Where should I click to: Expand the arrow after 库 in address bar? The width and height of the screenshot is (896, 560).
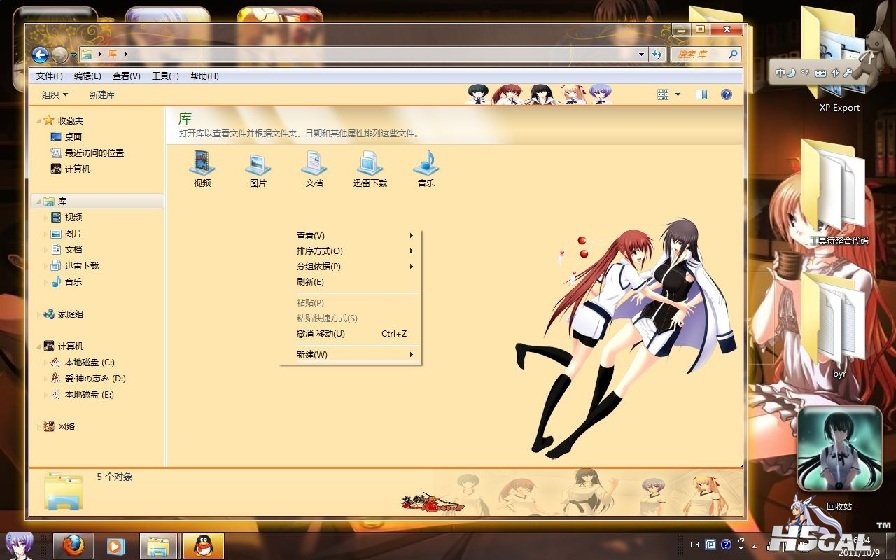coord(126,54)
